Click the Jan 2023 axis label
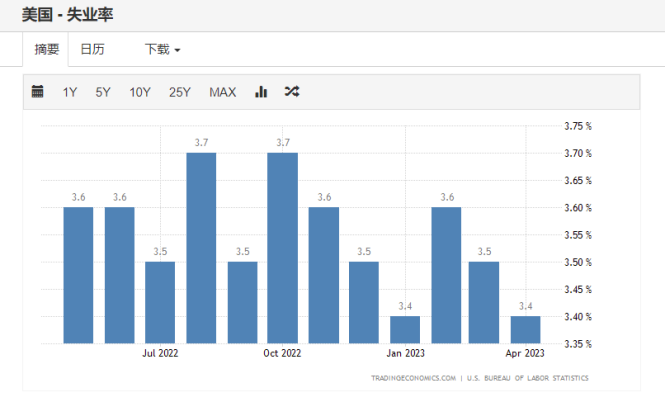The width and height of the screenshot is (665, 402). coord(405,353)
